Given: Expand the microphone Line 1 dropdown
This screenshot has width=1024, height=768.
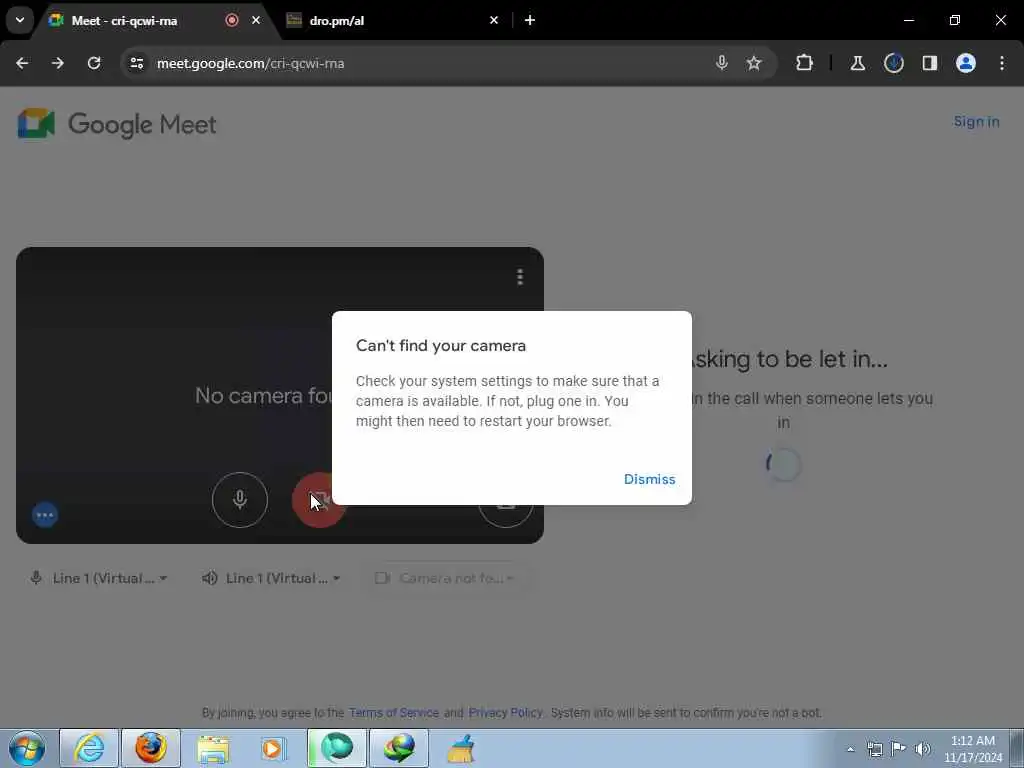Looking at the screenshot, I should coord(99,578).
